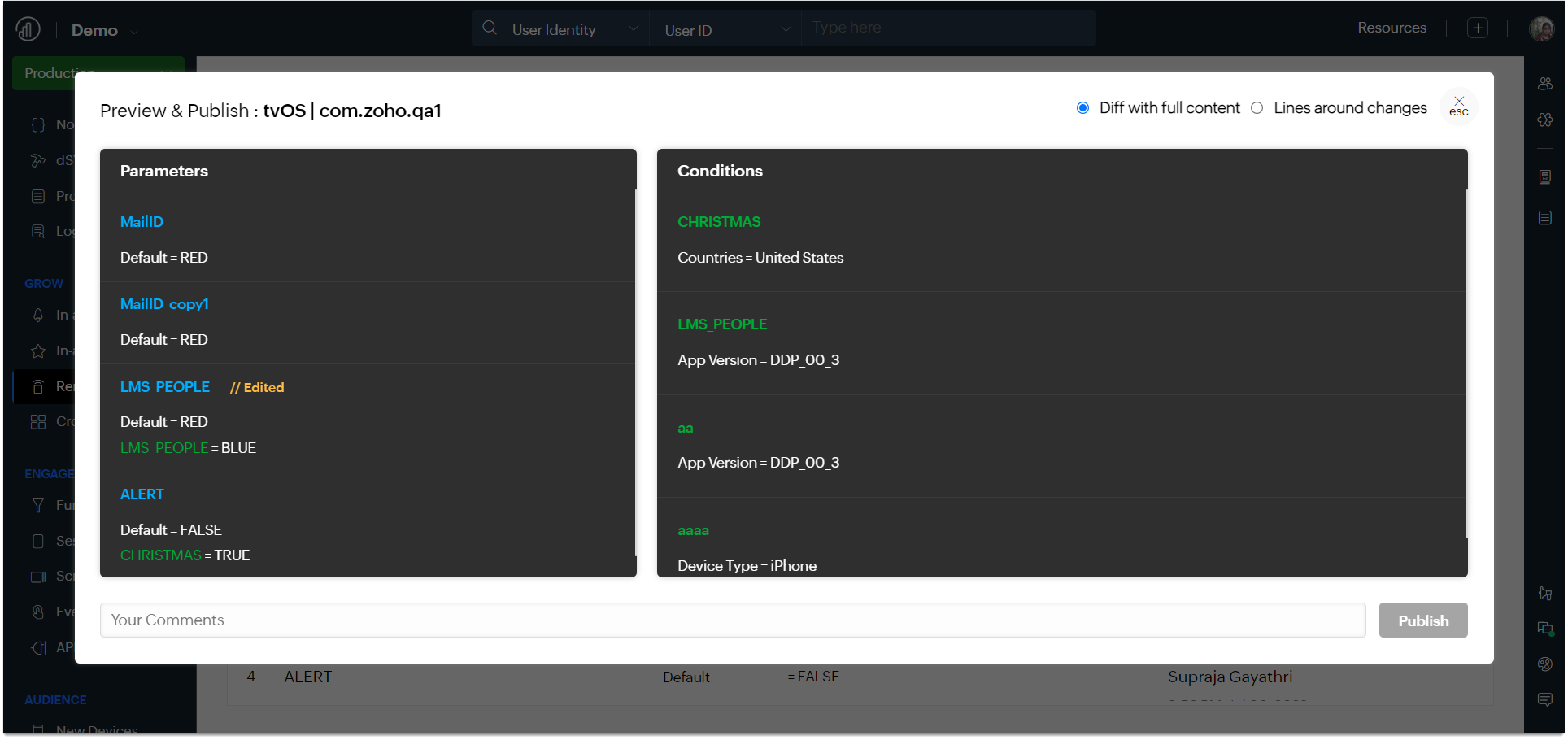The height and width of the screenshot is (740, 1568).
Task: Click the plus add icon in header
Action: [x=1478, y=28]
